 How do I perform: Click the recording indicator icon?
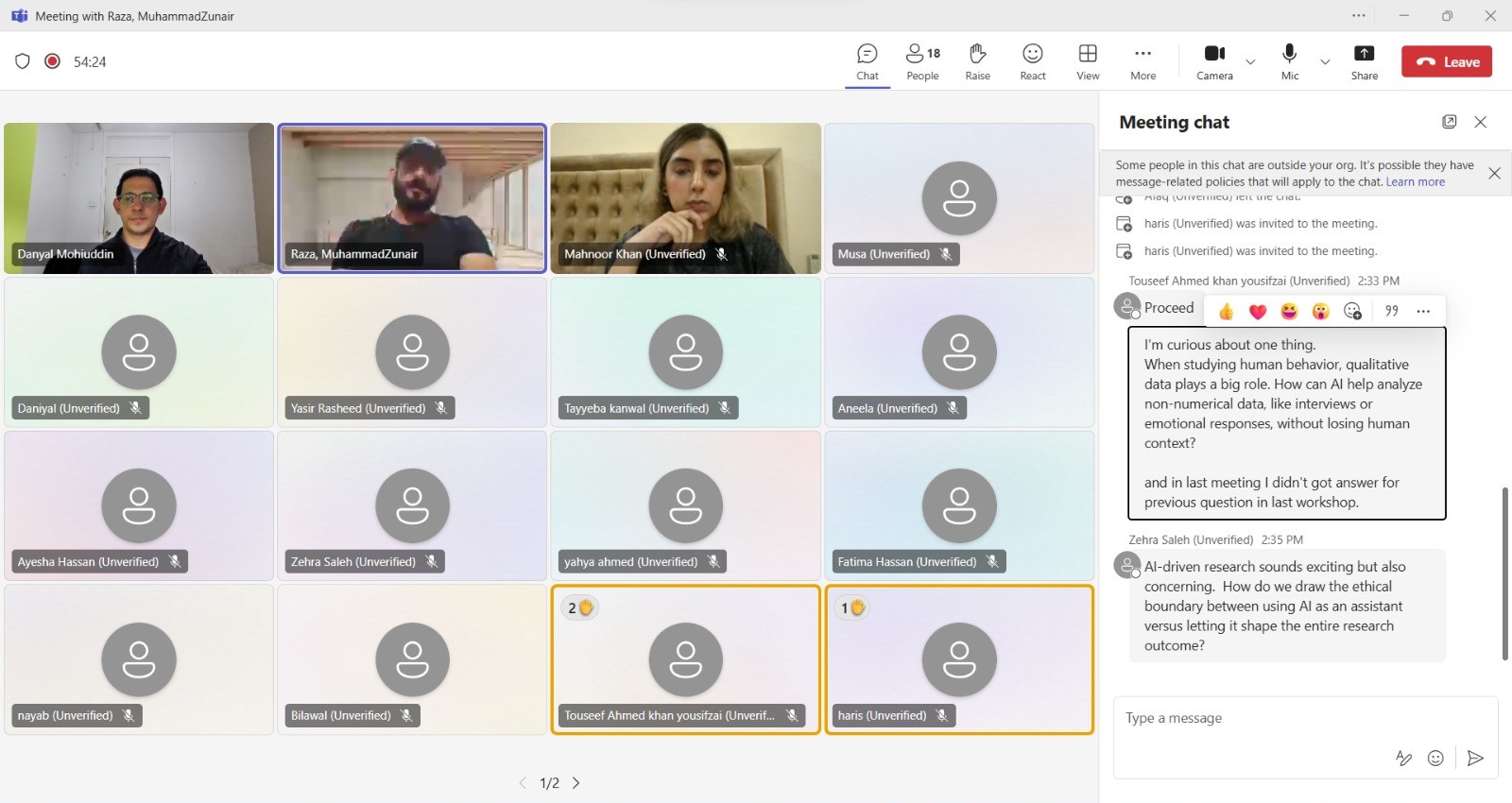point(53,61)
